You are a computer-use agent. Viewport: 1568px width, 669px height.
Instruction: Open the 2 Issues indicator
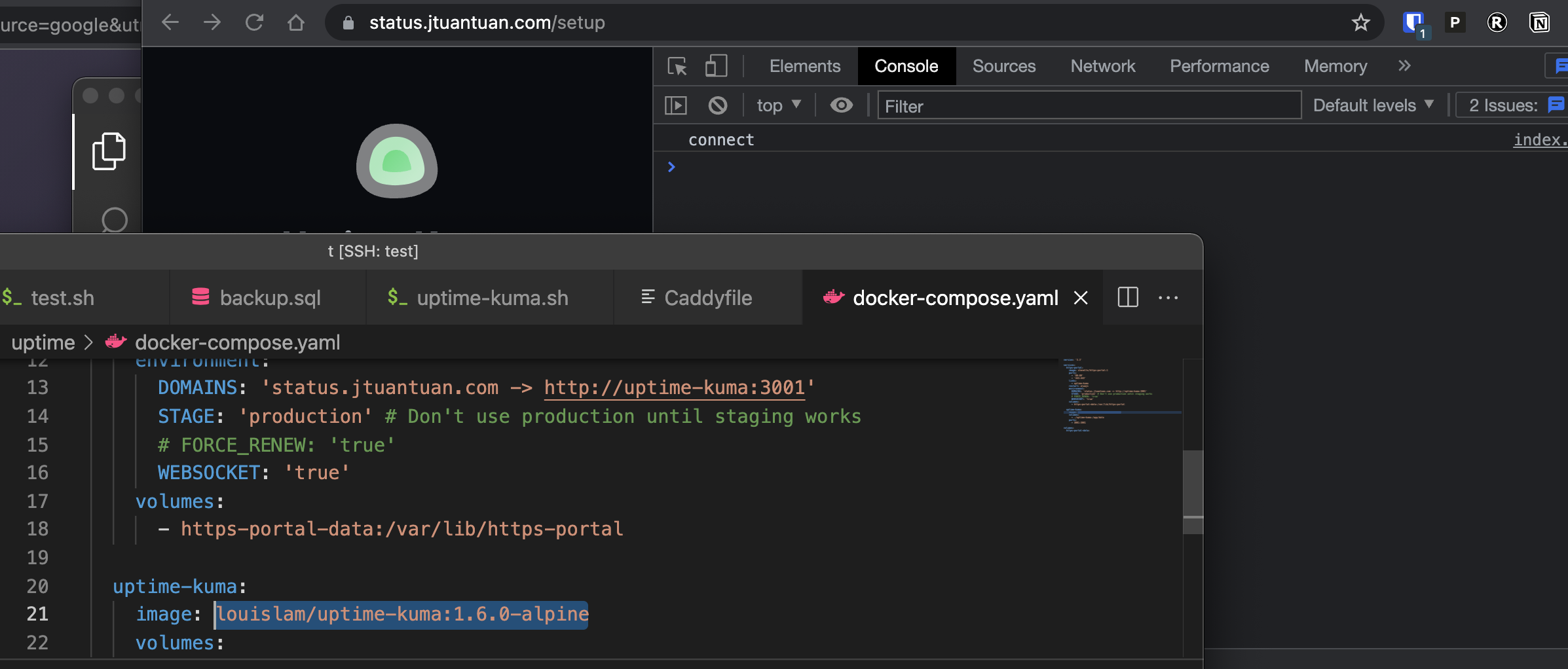click(1510, 105)
